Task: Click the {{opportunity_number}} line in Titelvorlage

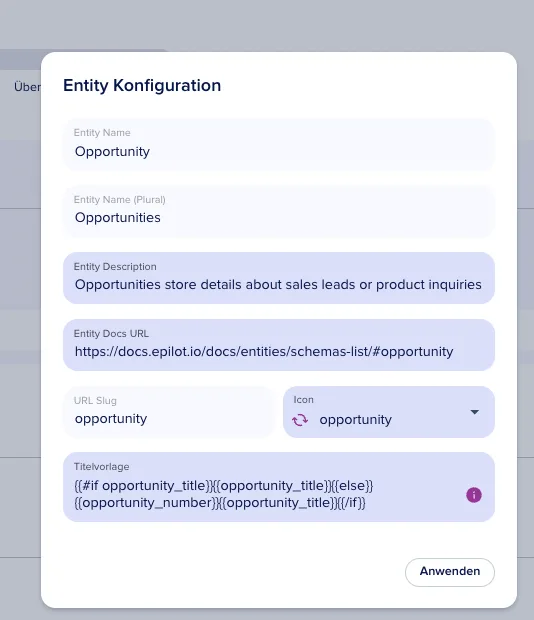Action: (220, 503)
